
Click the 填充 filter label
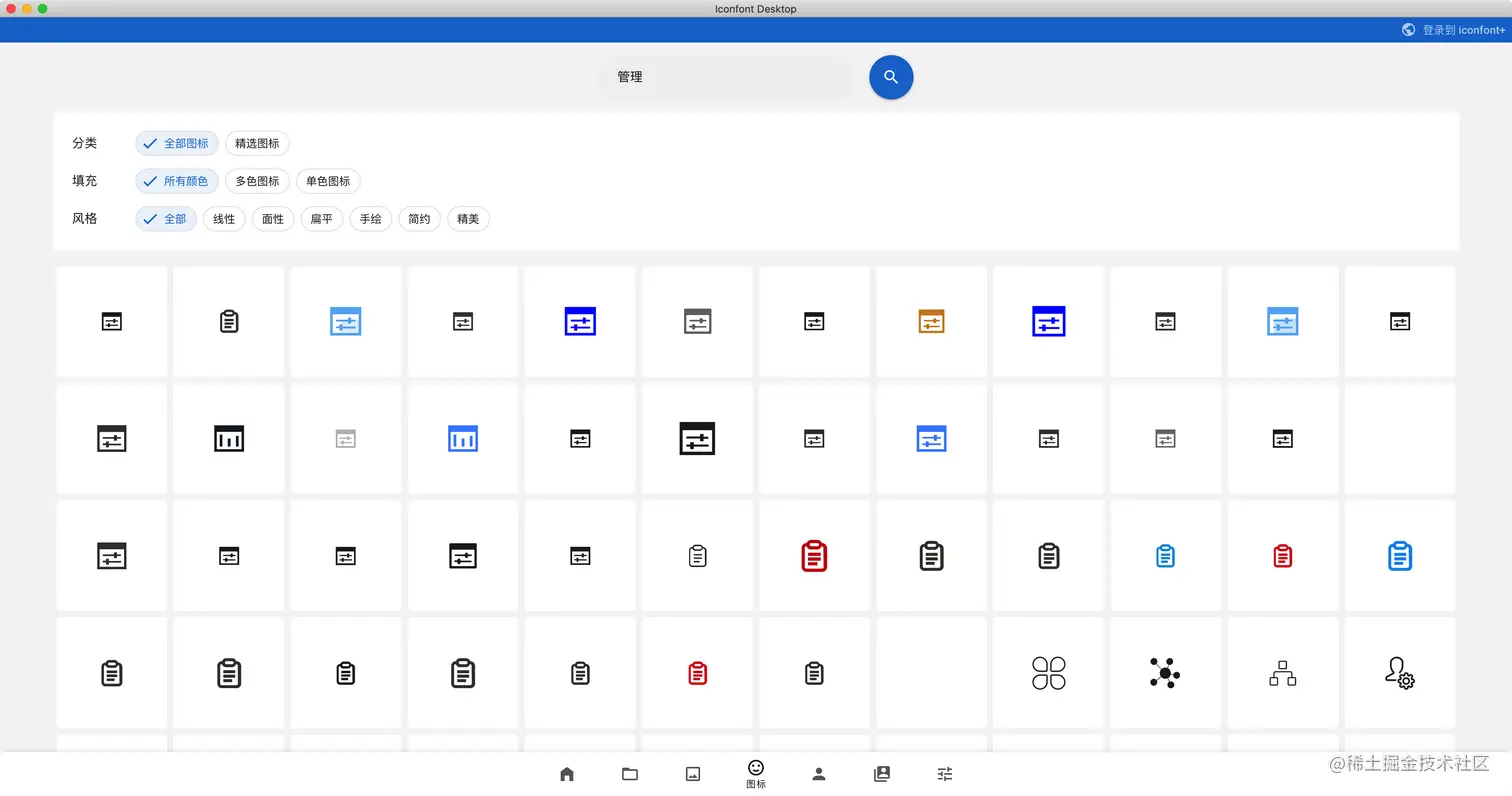[85, 181]
